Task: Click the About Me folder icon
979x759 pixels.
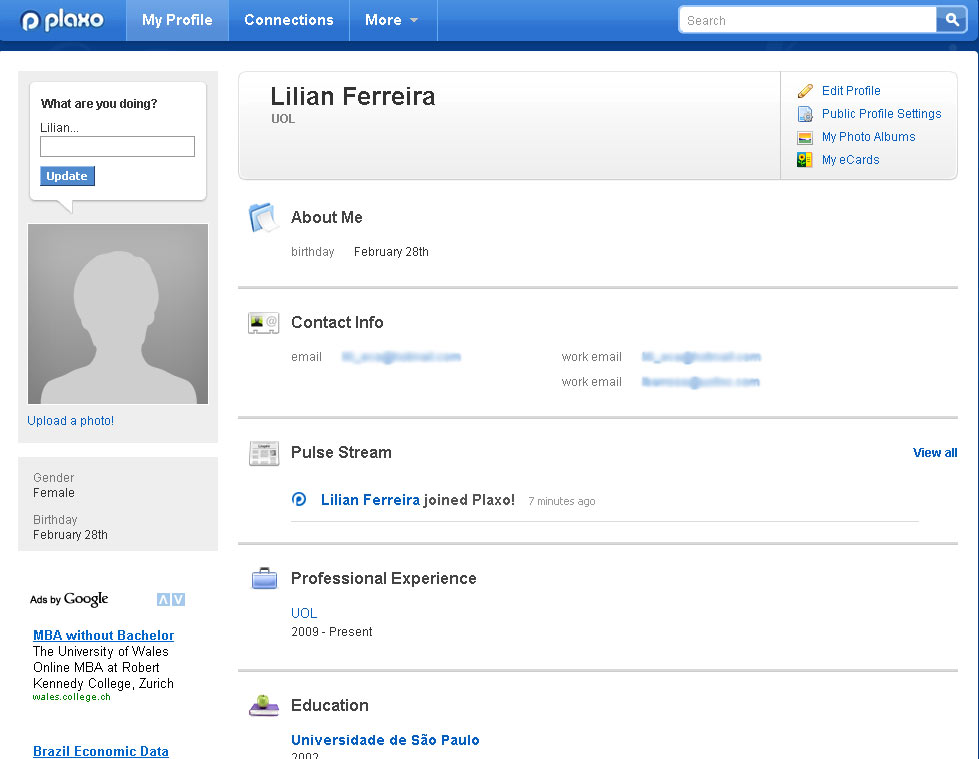Action: pos(263,217)
